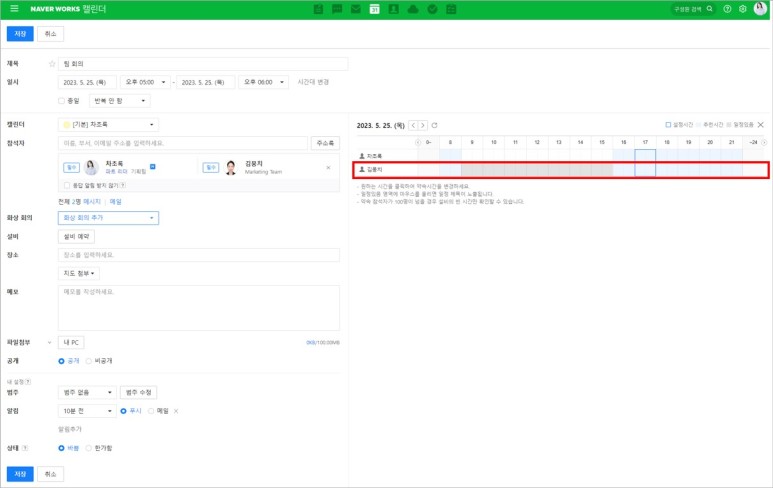Click the help icon next to 상태
The image size is (773, 488).
(x=25, y=448)
